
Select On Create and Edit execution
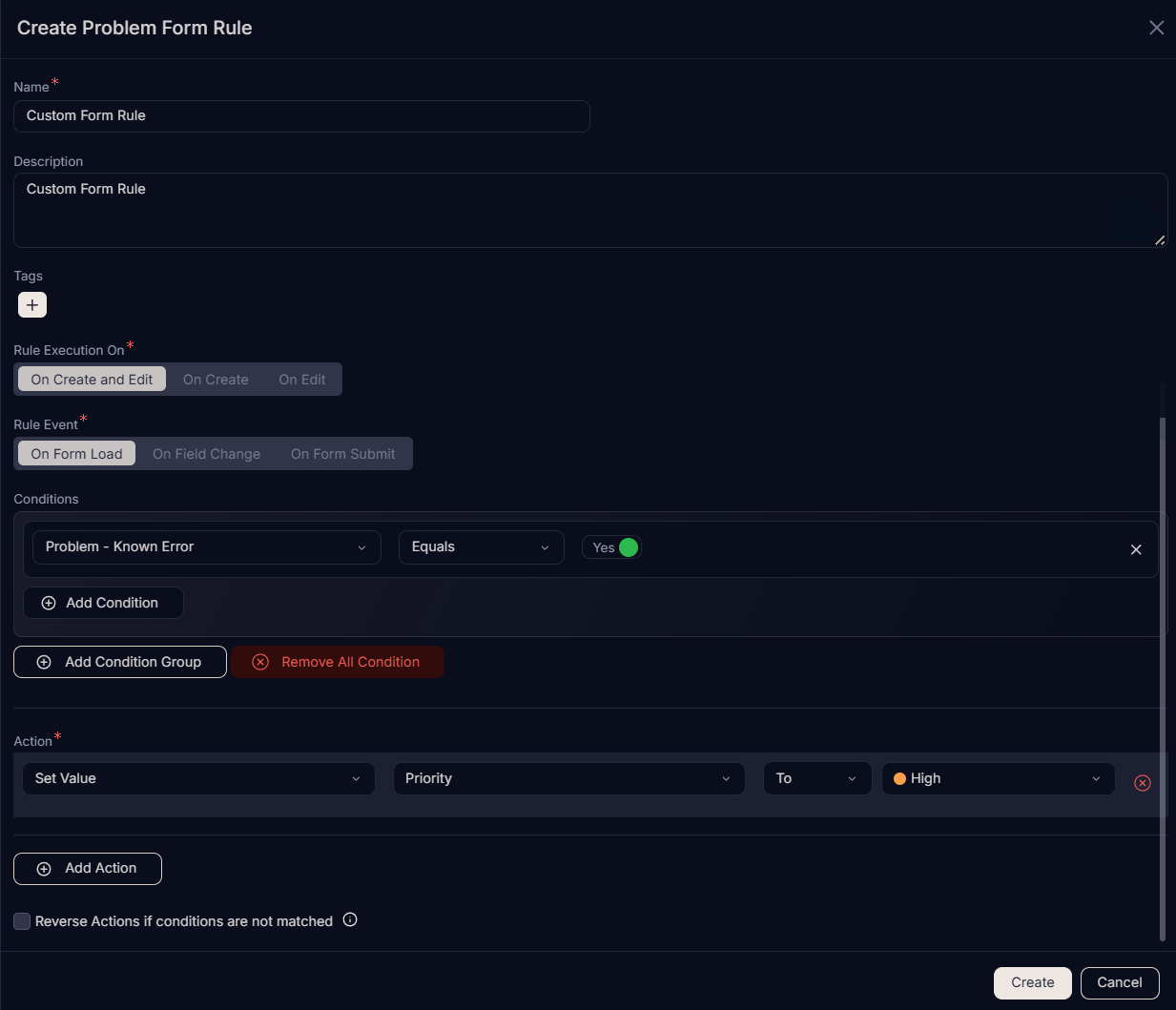(92, 380)
